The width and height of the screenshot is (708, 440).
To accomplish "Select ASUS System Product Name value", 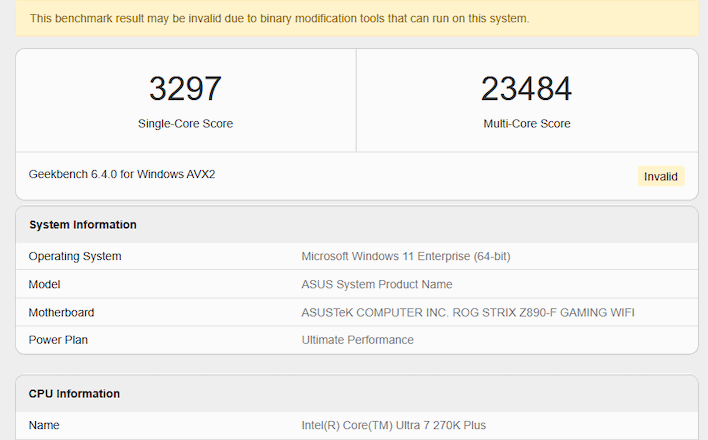I will (377, 284).
